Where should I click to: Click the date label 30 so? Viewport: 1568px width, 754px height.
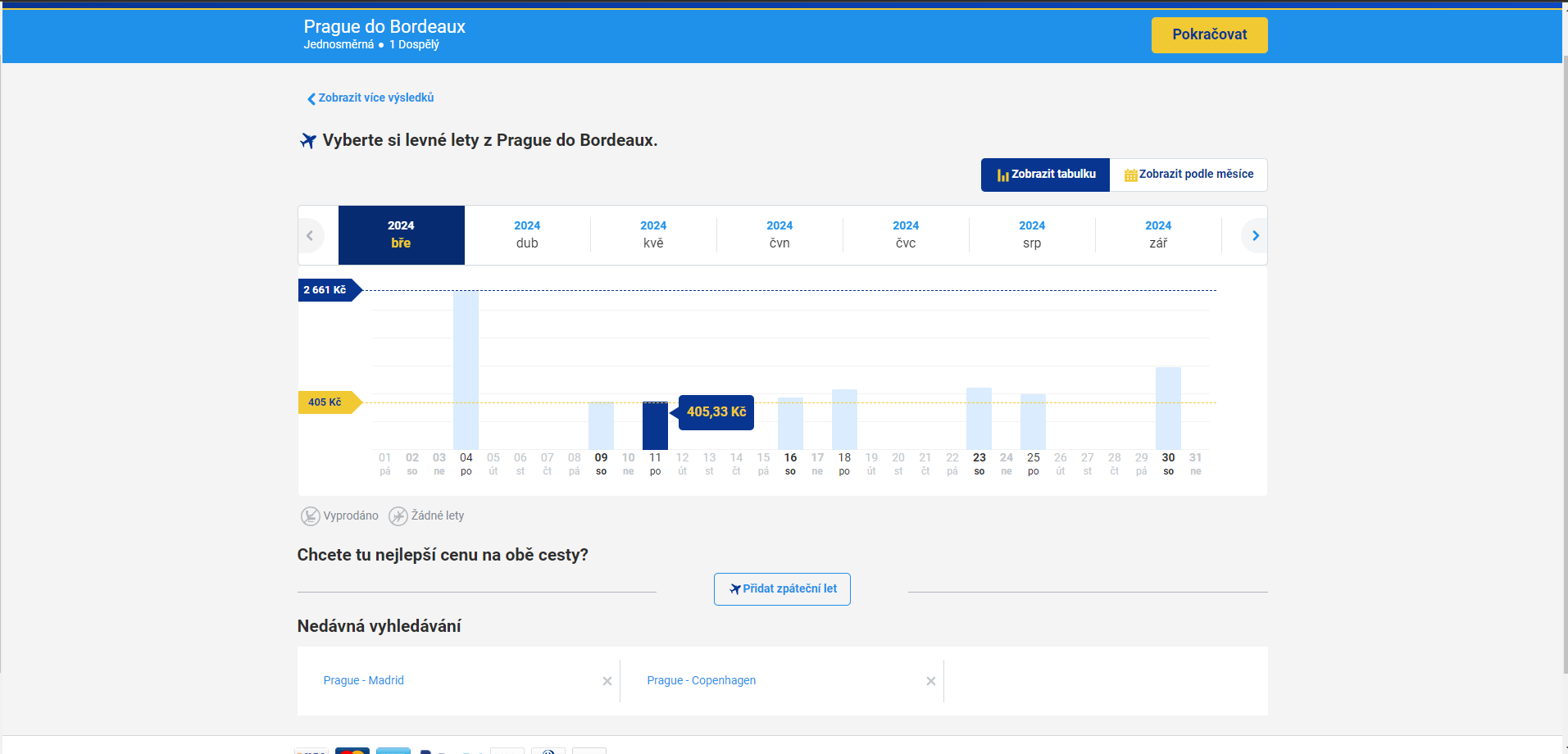[x=1168, y=463]
